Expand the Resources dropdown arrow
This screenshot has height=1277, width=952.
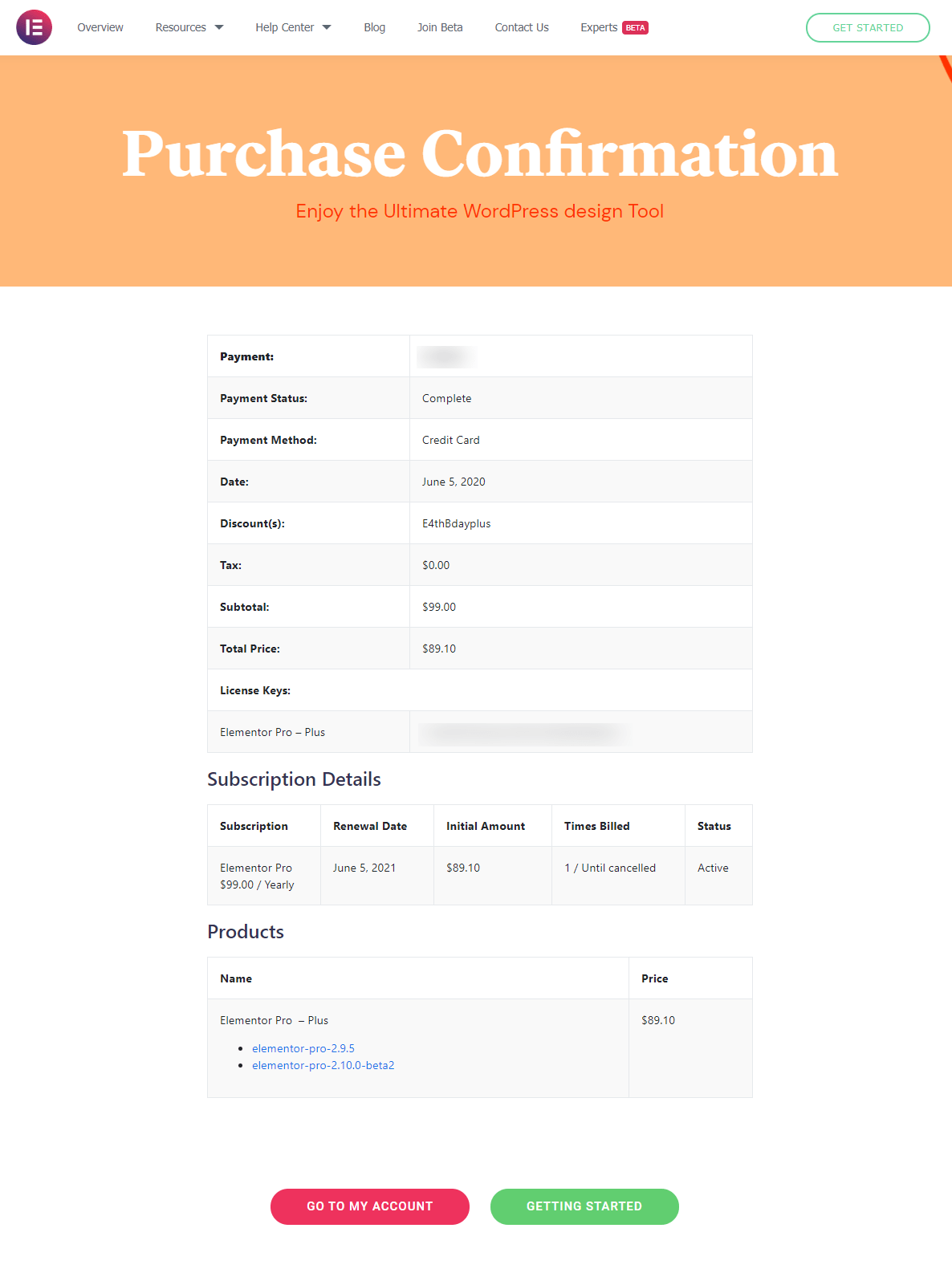tap(219, 27)
